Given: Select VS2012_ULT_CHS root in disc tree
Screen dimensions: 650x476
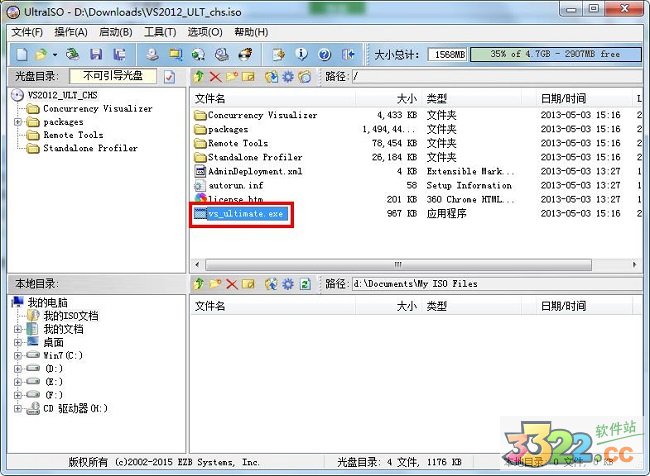Looking at the screenshot, I should (x=62, y=95).
